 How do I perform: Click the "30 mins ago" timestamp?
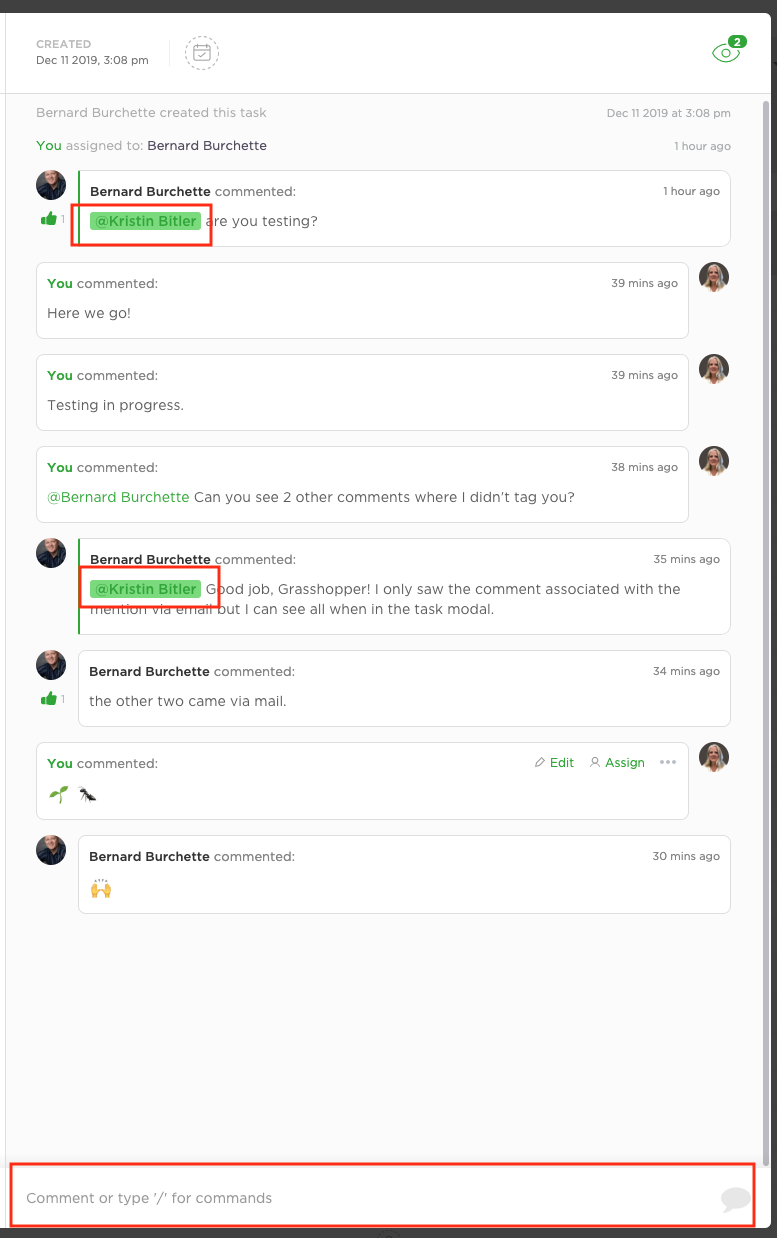point(686,856)
